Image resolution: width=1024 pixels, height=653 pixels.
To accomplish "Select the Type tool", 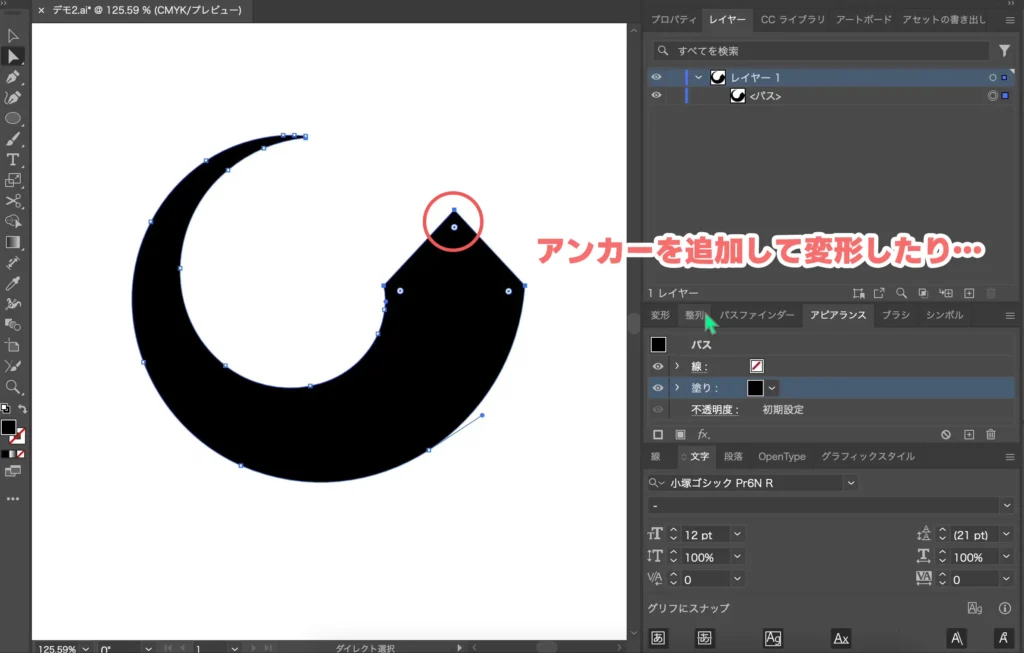I will point(14,160).
